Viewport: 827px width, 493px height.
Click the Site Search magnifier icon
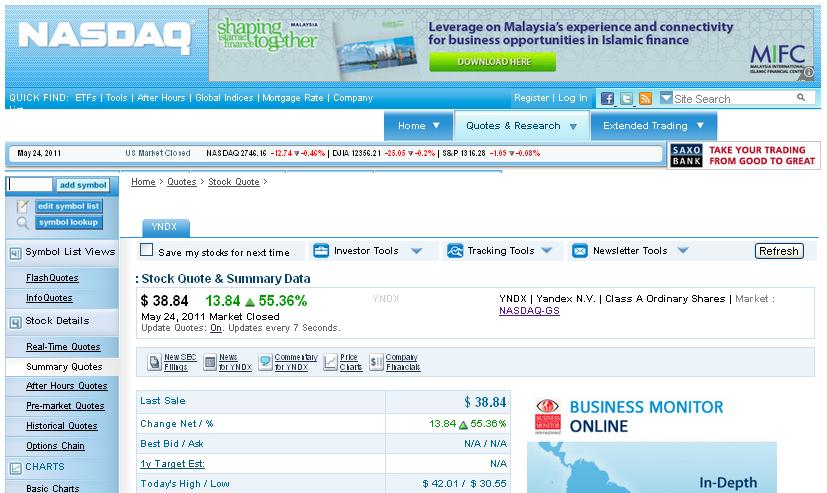click(801, 98)
